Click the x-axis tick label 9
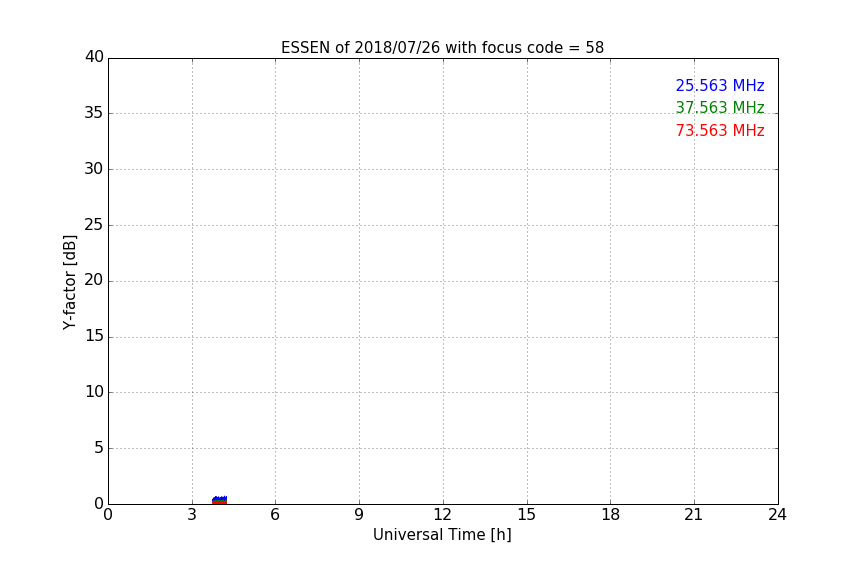This screenshot has height=576, width=864. click(x=359, y=515)
